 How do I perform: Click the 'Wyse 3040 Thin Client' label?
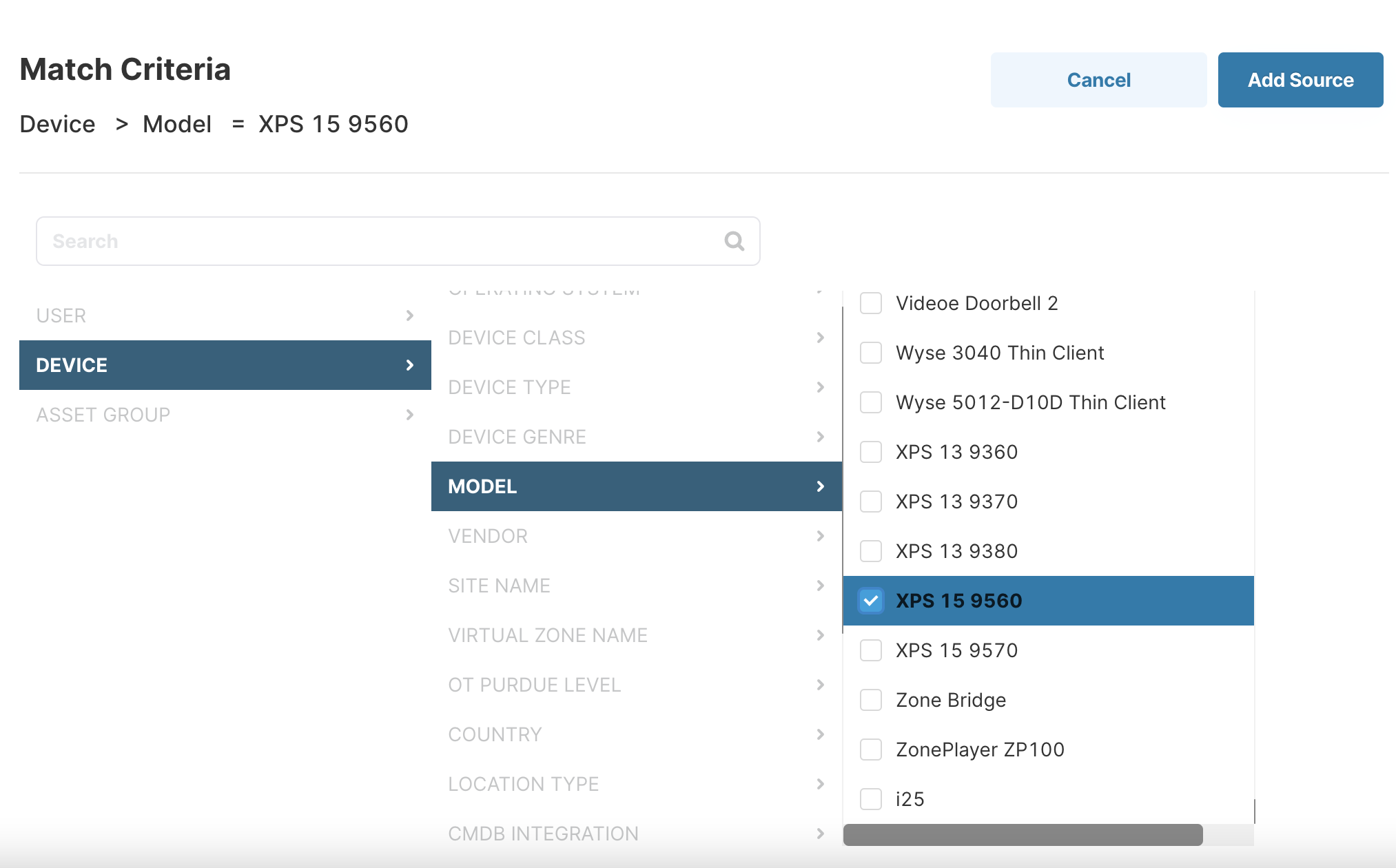point(1000,353)
